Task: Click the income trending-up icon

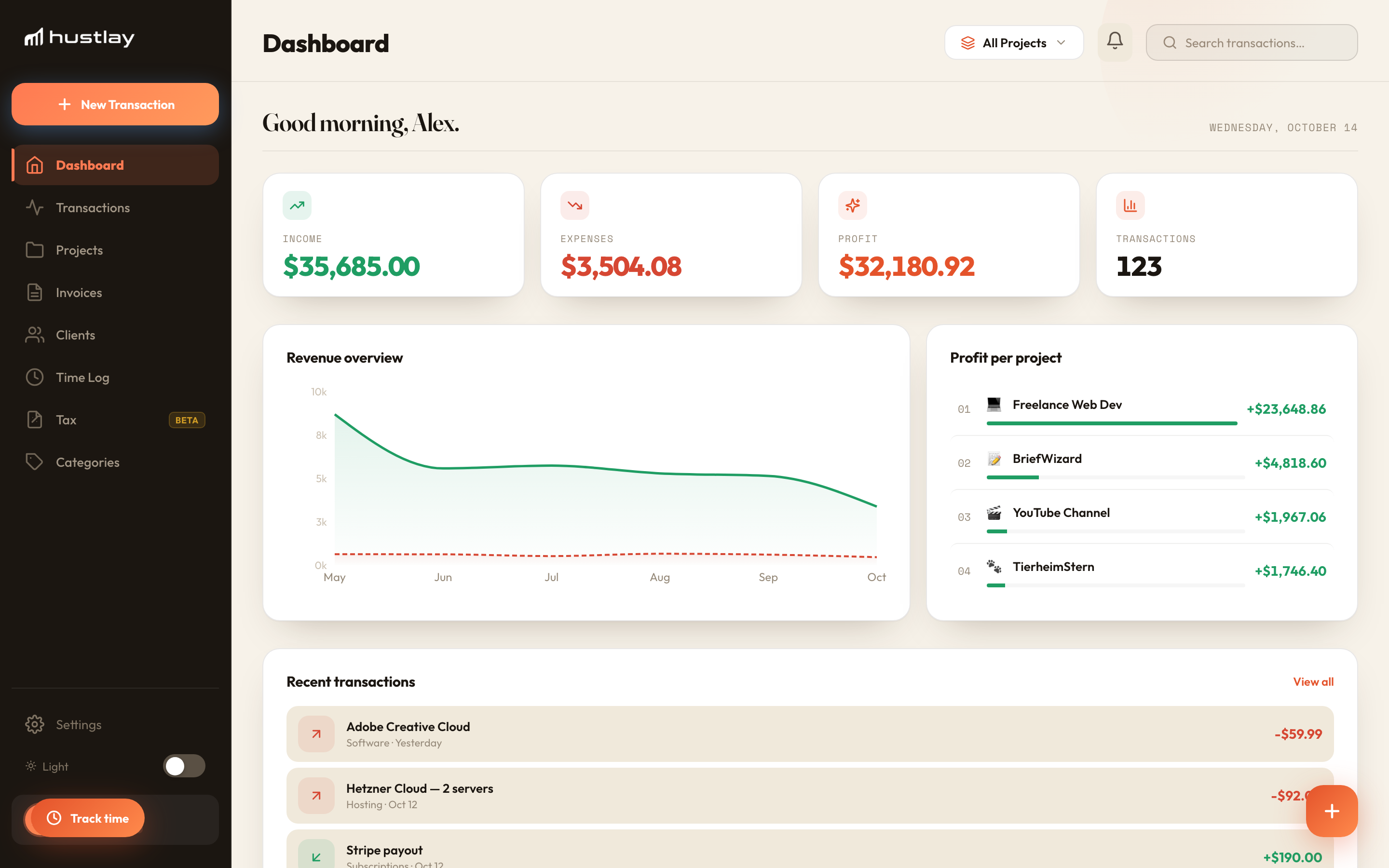Action: (297, 205)
